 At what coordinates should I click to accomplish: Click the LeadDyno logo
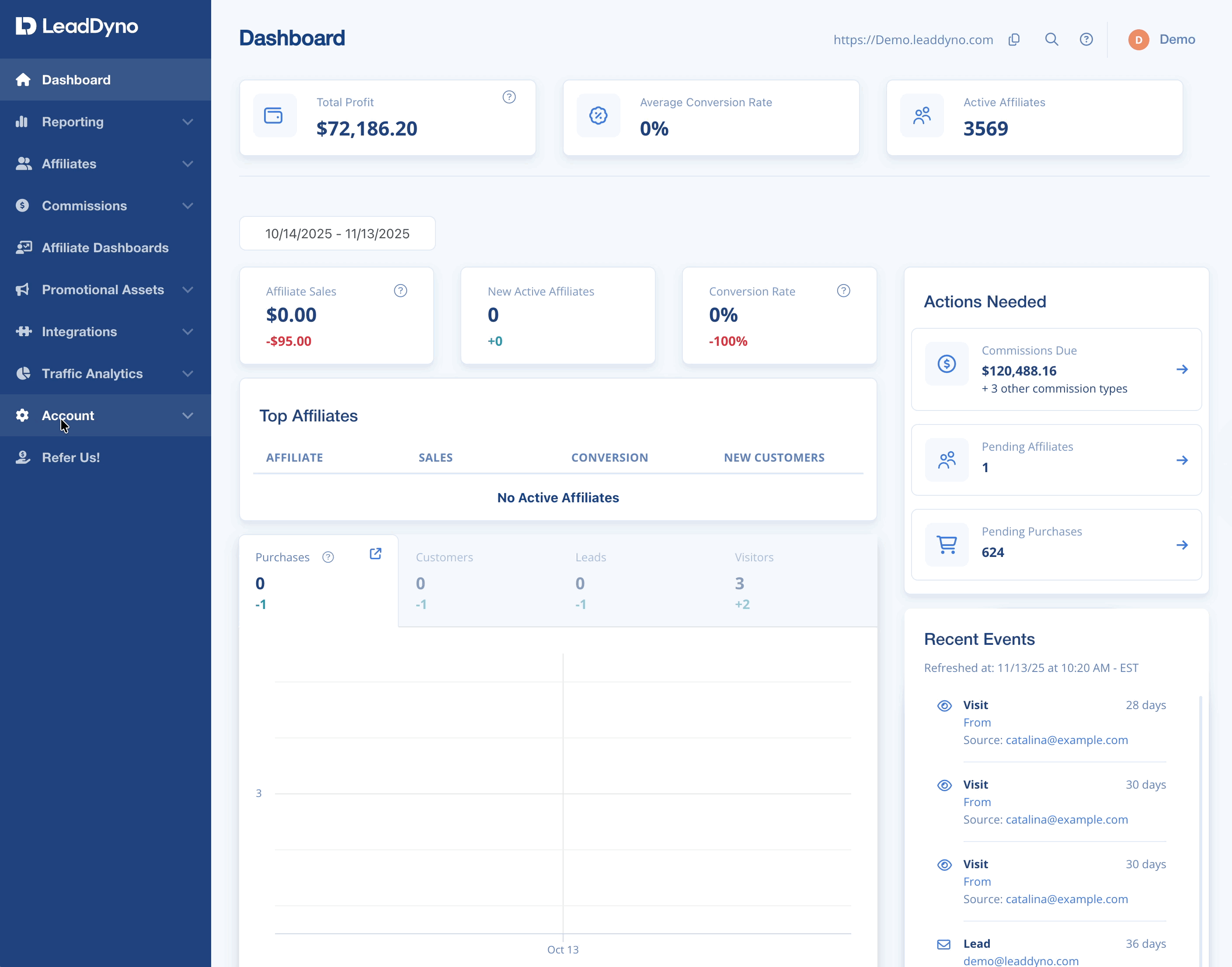tap(77, 26)
